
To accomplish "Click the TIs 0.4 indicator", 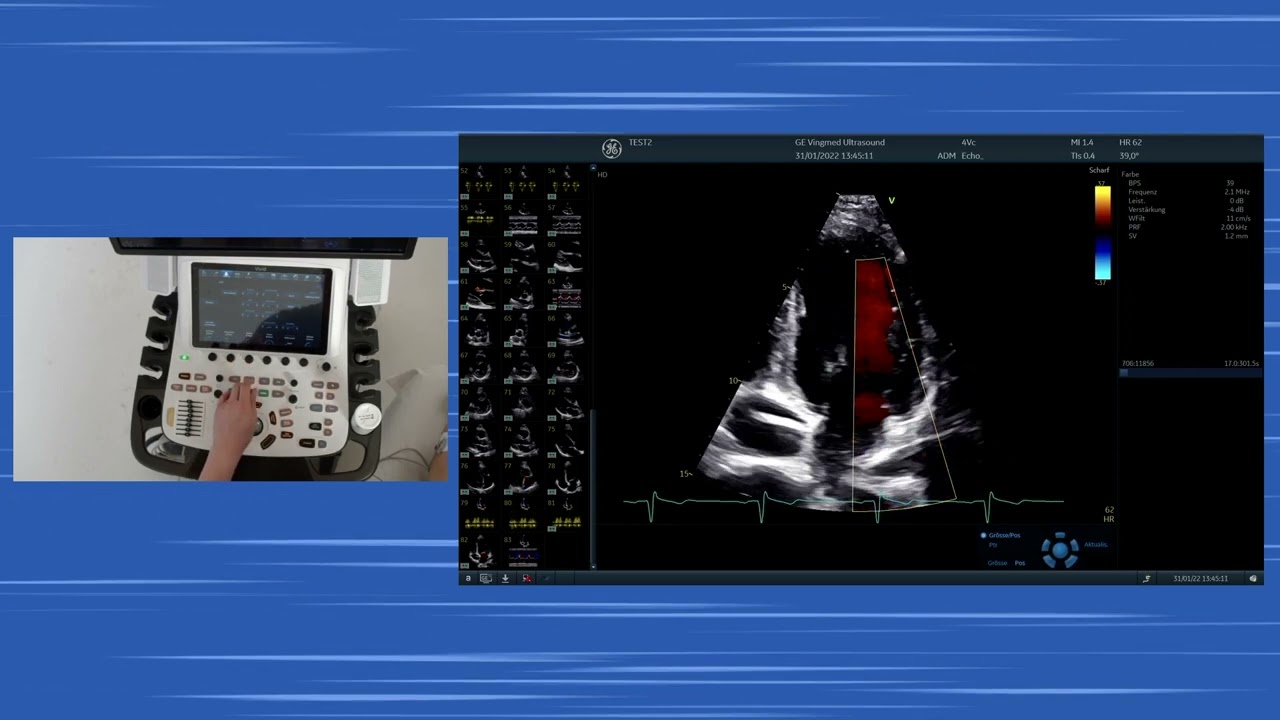I will pos(1082,156).
